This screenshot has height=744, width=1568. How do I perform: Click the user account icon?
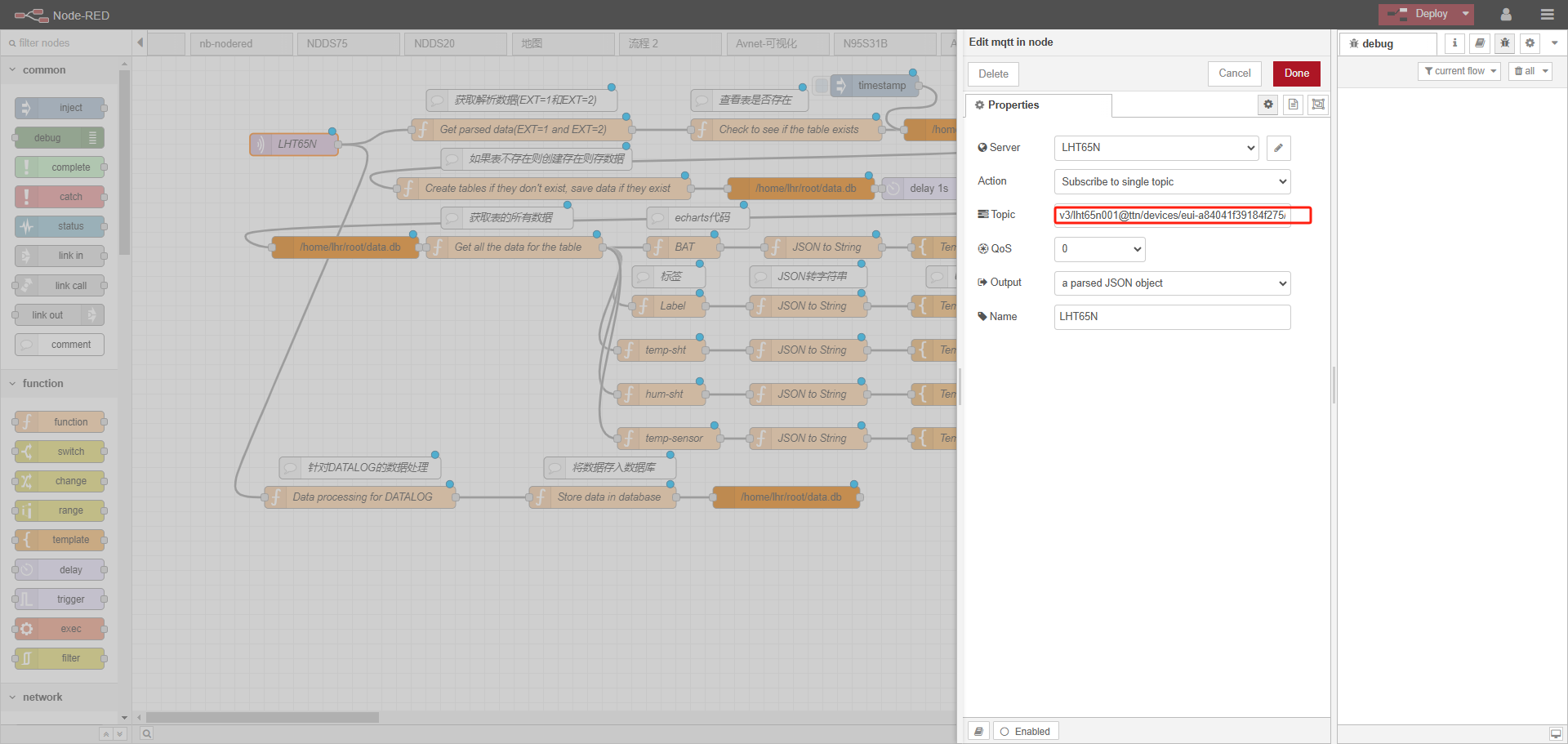tap(1506, 15)
